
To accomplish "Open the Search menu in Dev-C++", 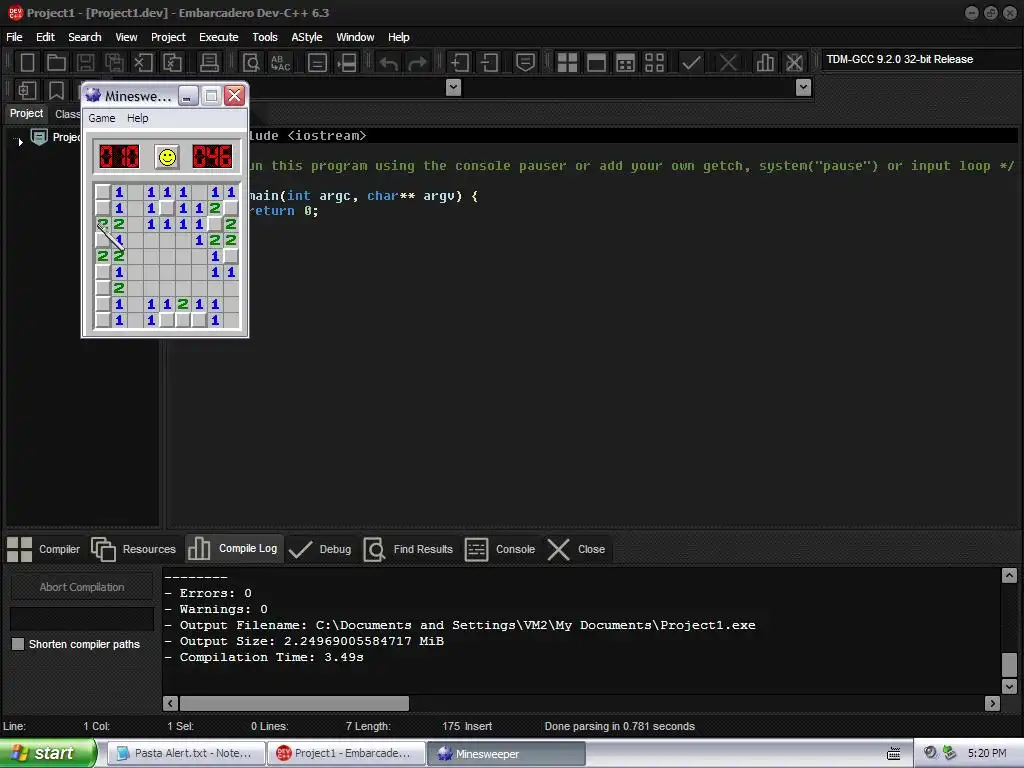I will click(85, 37).
